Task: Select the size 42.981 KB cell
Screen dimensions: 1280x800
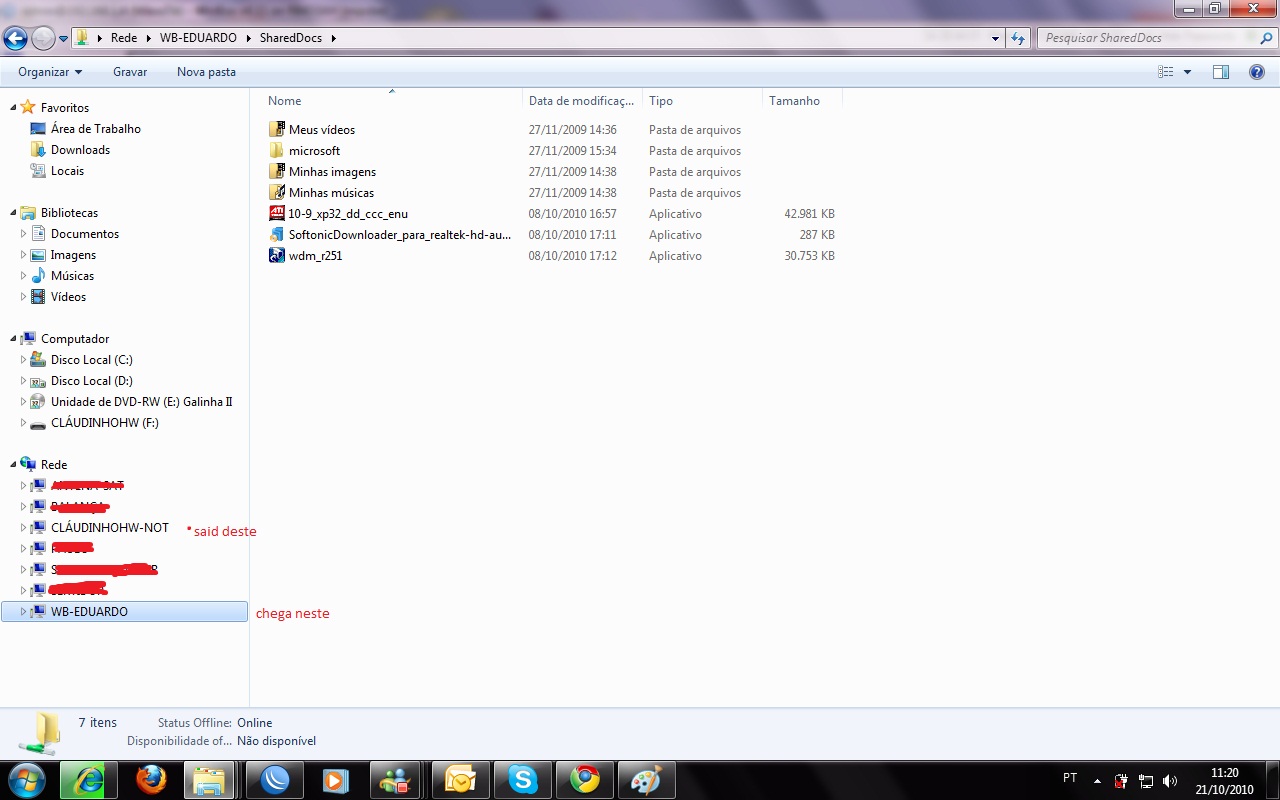Action: [x=810, y=214]
